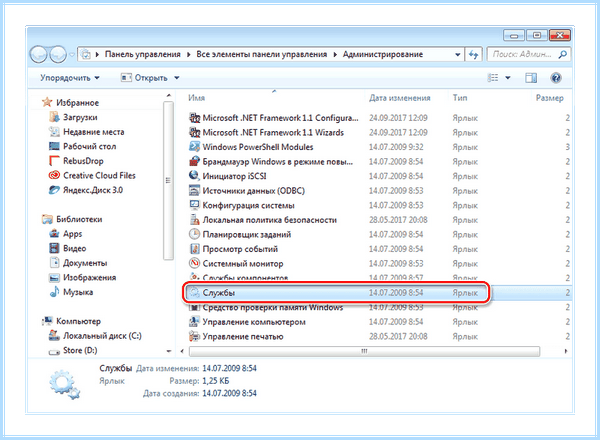This screenshot has height=440, width=600.
Task: Click the Back navigation arrow
Action: [39, 54]
